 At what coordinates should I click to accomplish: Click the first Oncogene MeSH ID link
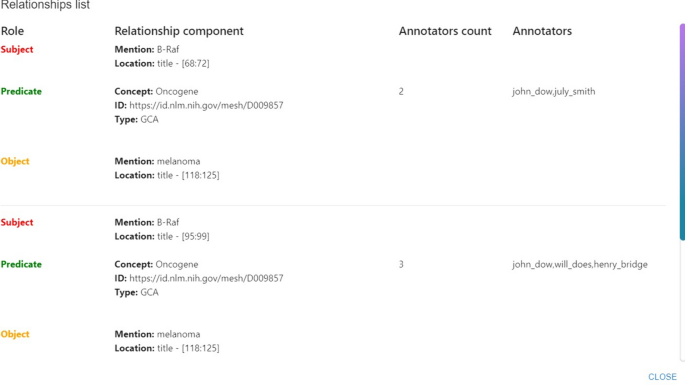pyautogui.click(x=206, y=105)
